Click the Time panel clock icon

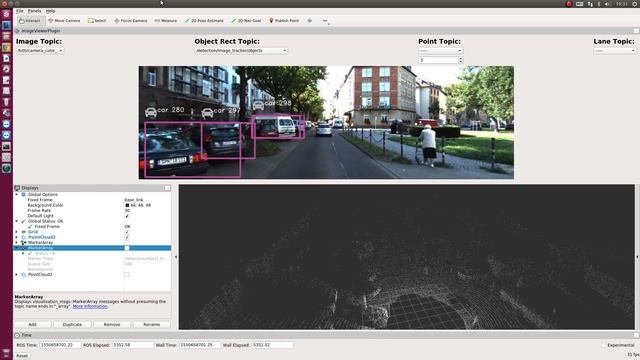[17, 335]
